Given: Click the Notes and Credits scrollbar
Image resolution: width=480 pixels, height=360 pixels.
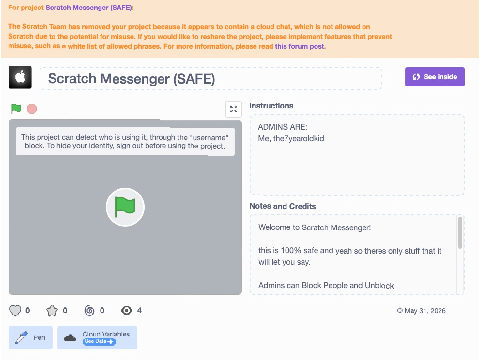Looking at the screenshot, I should [460, 233].
